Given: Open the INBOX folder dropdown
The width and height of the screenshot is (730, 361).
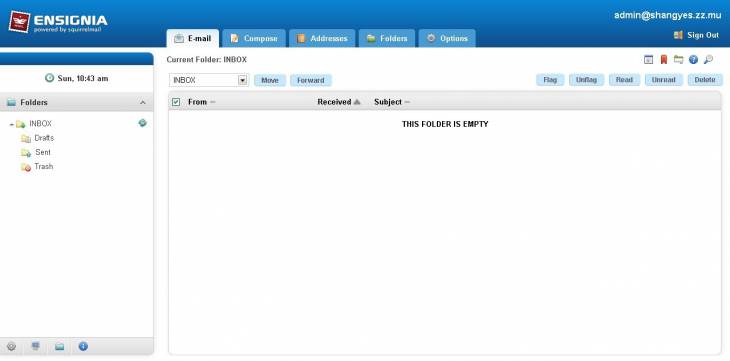Looking at the screenshot, I should (209, 80).
